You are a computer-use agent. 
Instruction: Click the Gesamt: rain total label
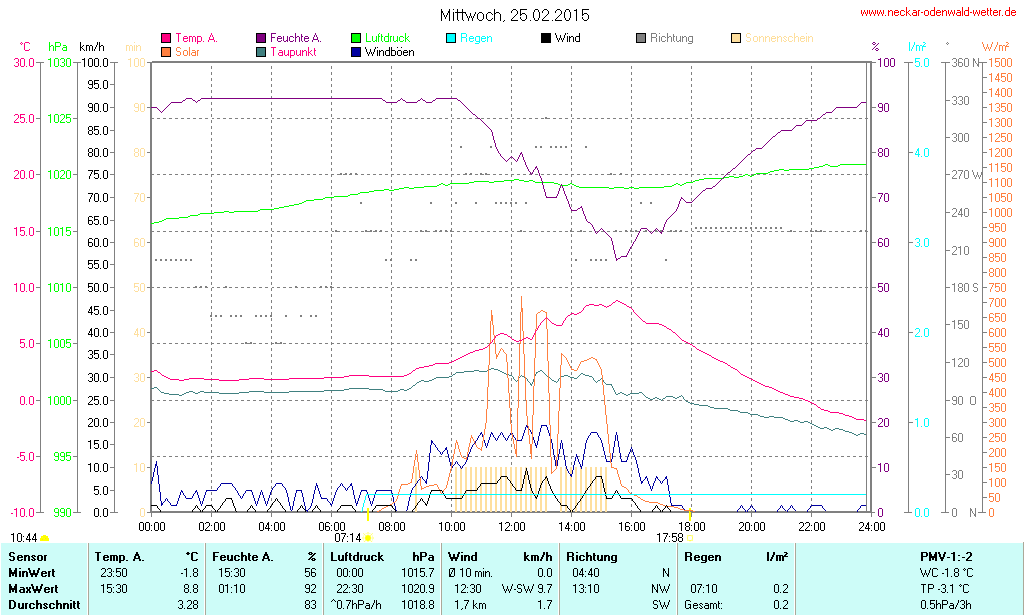pyautogui.click(x=702, y=604)
